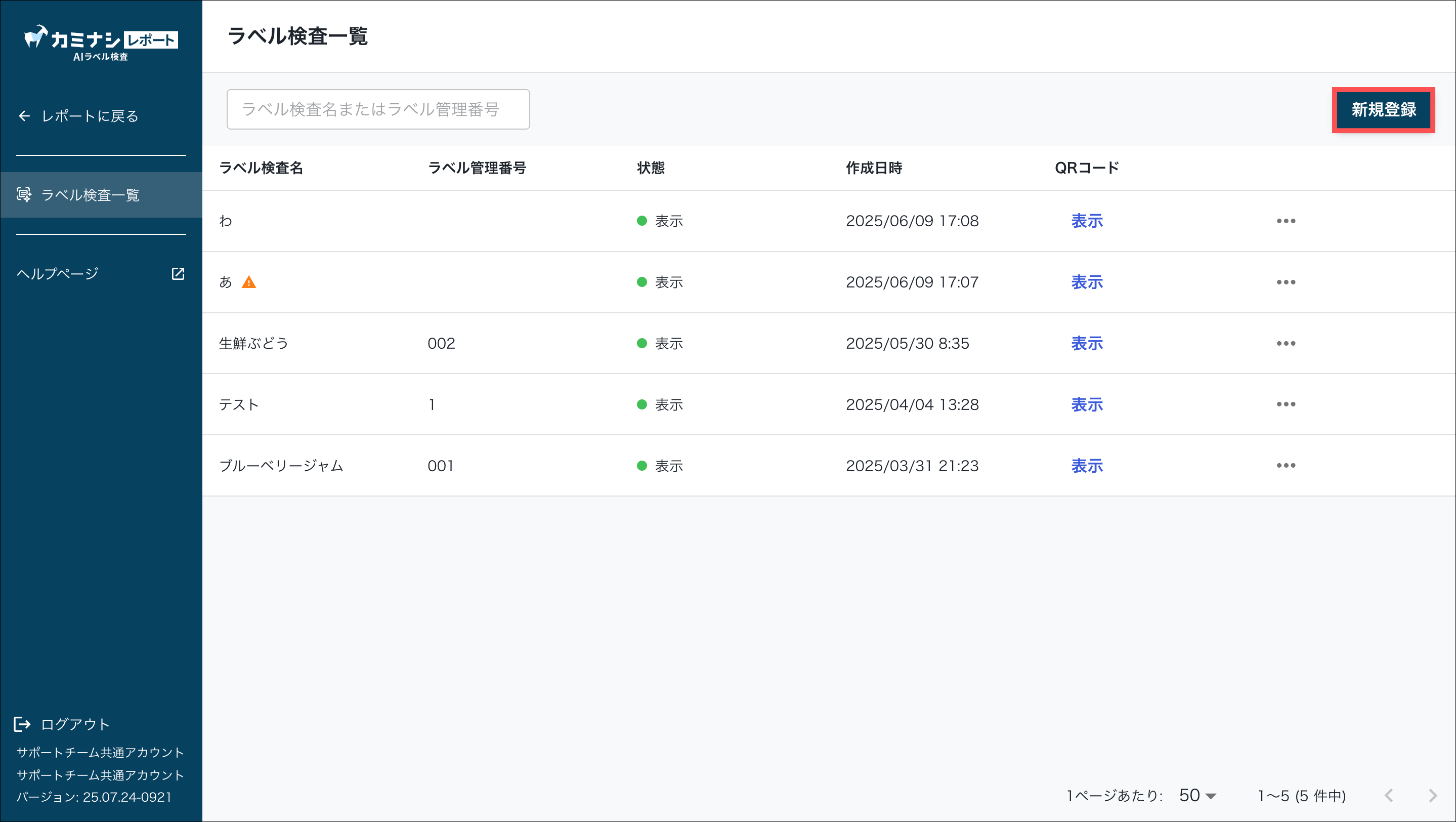Click the ラベル検査名 column header
The image size is (1456, 822).
click(261, 168)
